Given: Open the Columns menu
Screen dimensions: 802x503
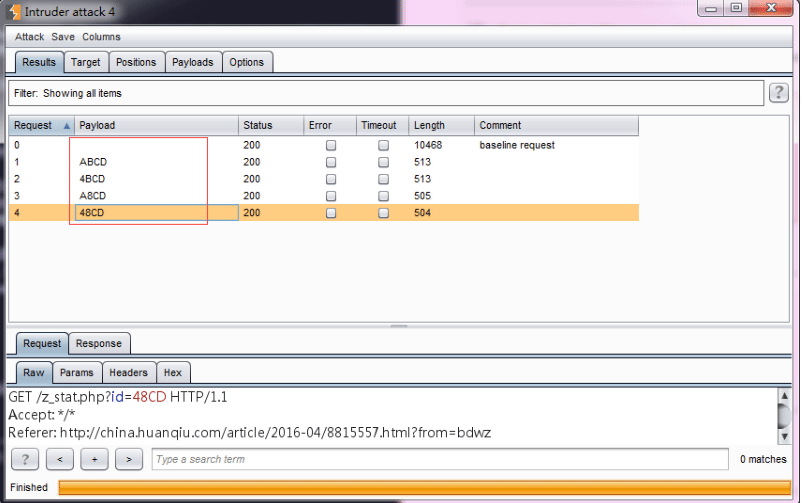Looking at the screenshot, I should pos(101,37).
